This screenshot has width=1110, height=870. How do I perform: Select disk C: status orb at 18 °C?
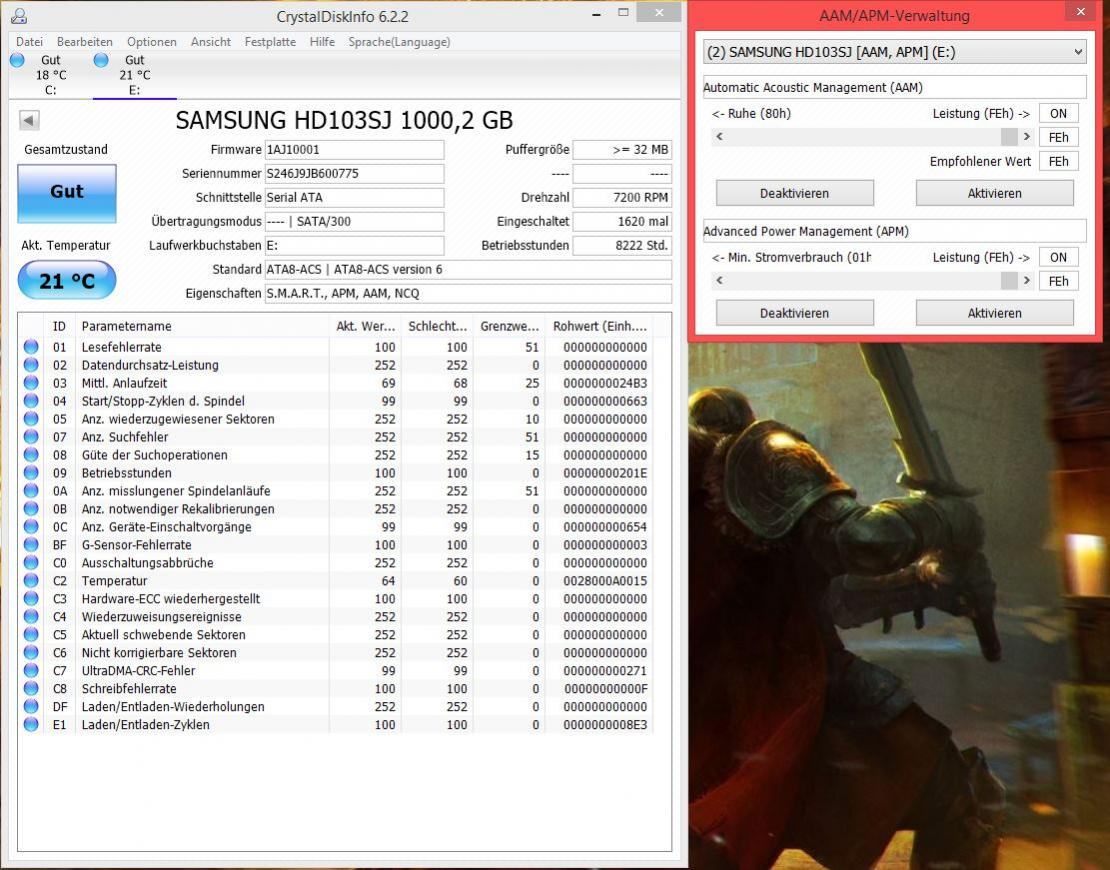click(x=18, y=60)
